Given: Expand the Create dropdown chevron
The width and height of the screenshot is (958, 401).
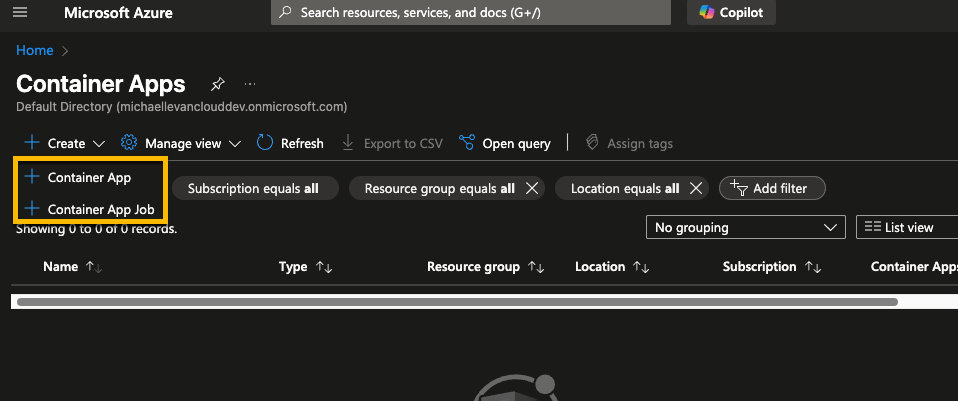Looking at the screenshot, I should [99, 144].
